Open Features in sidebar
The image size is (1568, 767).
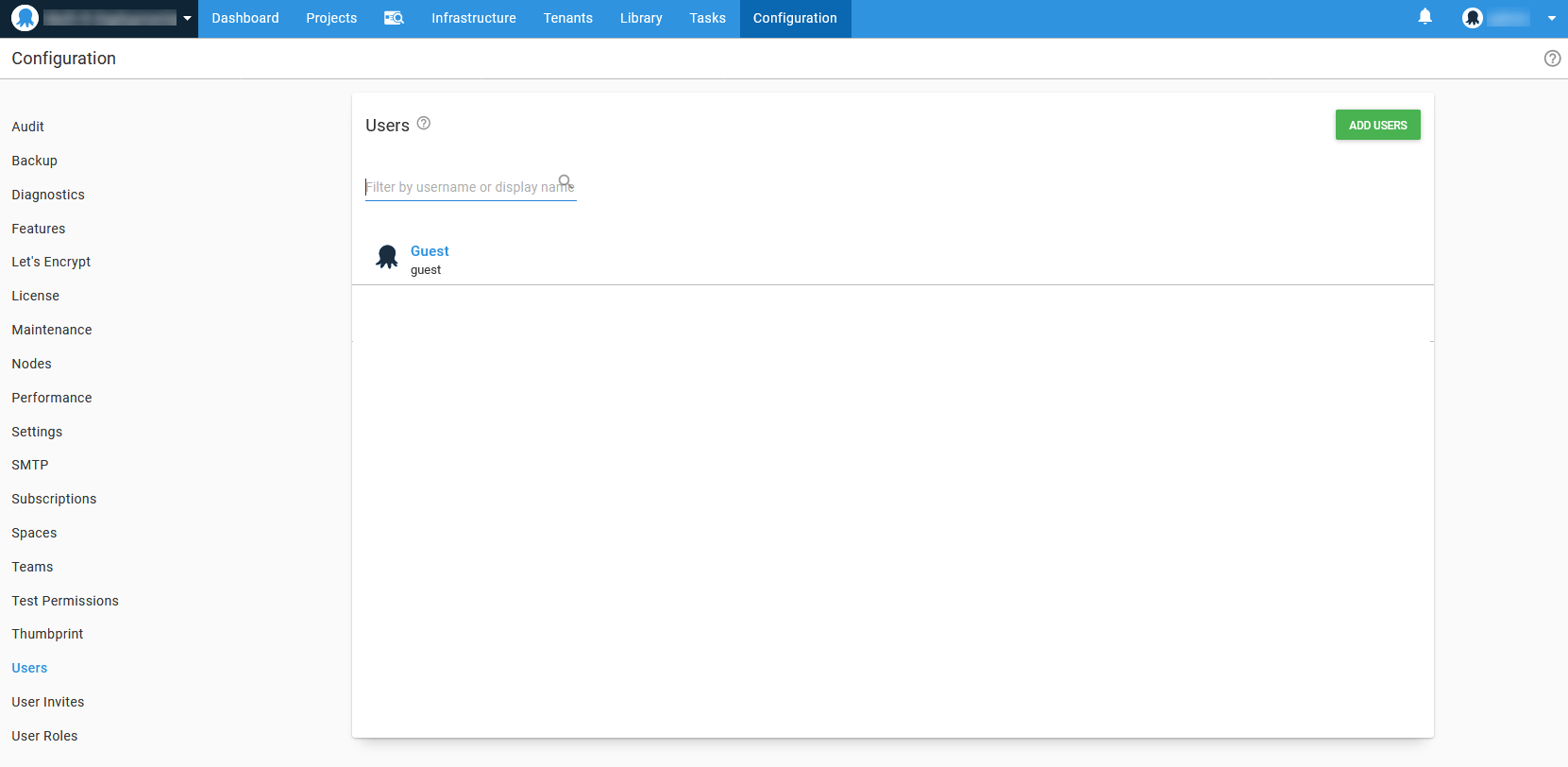[39, 229]
